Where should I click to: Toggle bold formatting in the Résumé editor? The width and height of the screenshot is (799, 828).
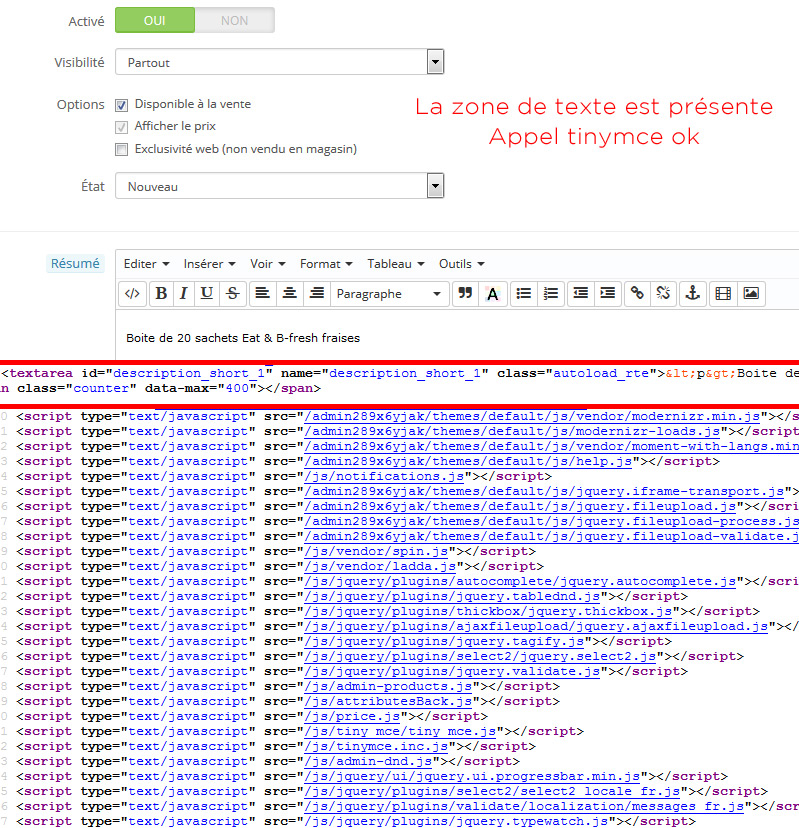[x=161, y=294]
